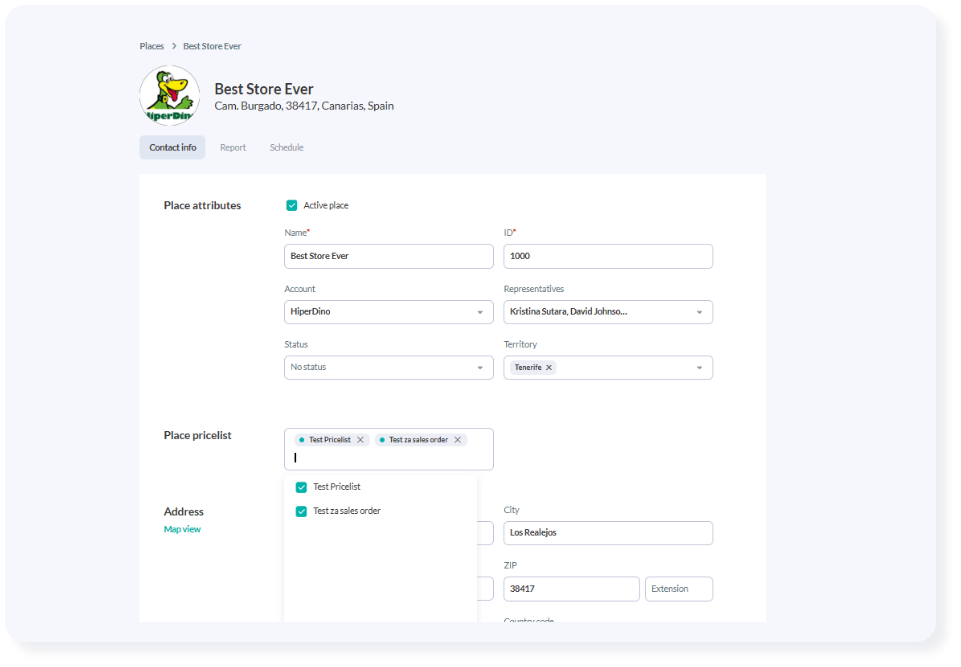Image resolution: width=961 pixels, height=667 pixels.
Task: Click the HiperDino store logo avatar
Action: point(169,96)
